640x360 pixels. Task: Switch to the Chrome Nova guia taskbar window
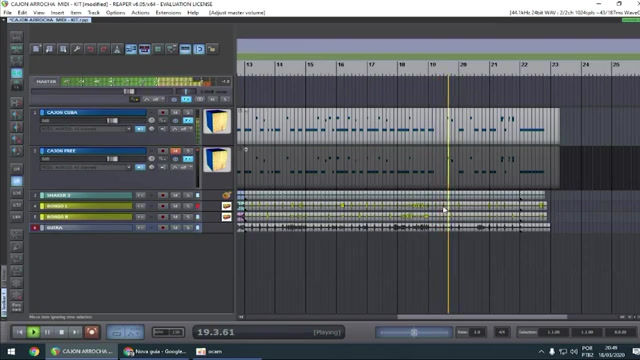click(155, 351)
